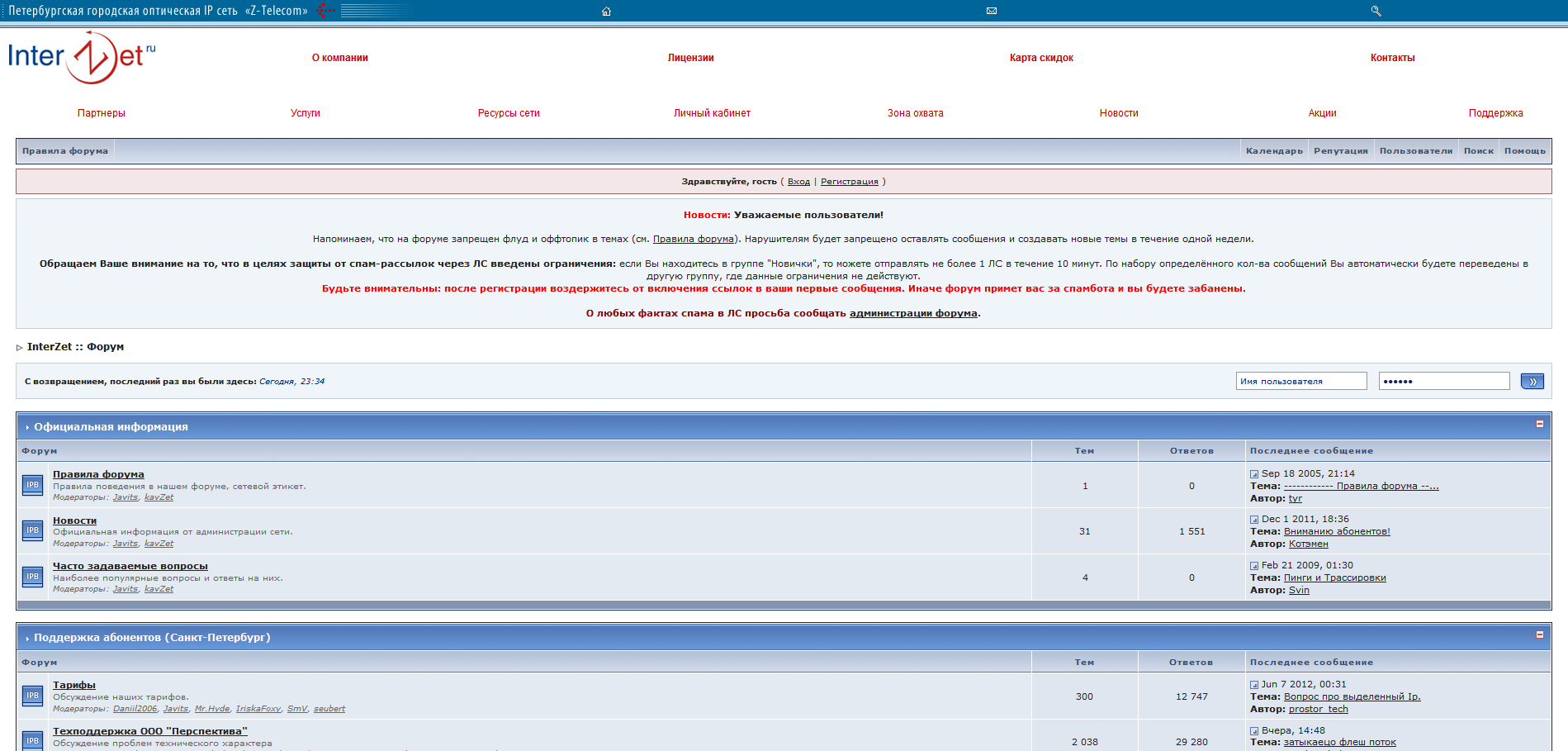
Task: Click the IPB icon beside Новости forum
Action: [x=32, y=530]
